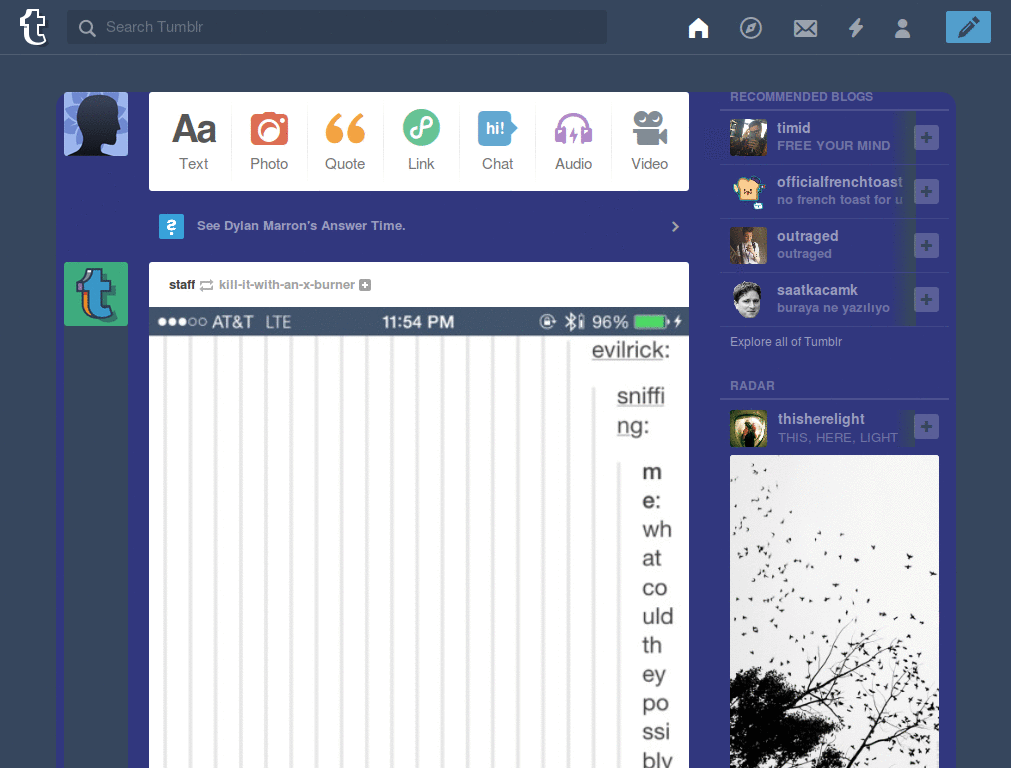Viewport: 1024px width, 768px height.
Task: Click the evilrick username in post
Action: coord(630,350)
